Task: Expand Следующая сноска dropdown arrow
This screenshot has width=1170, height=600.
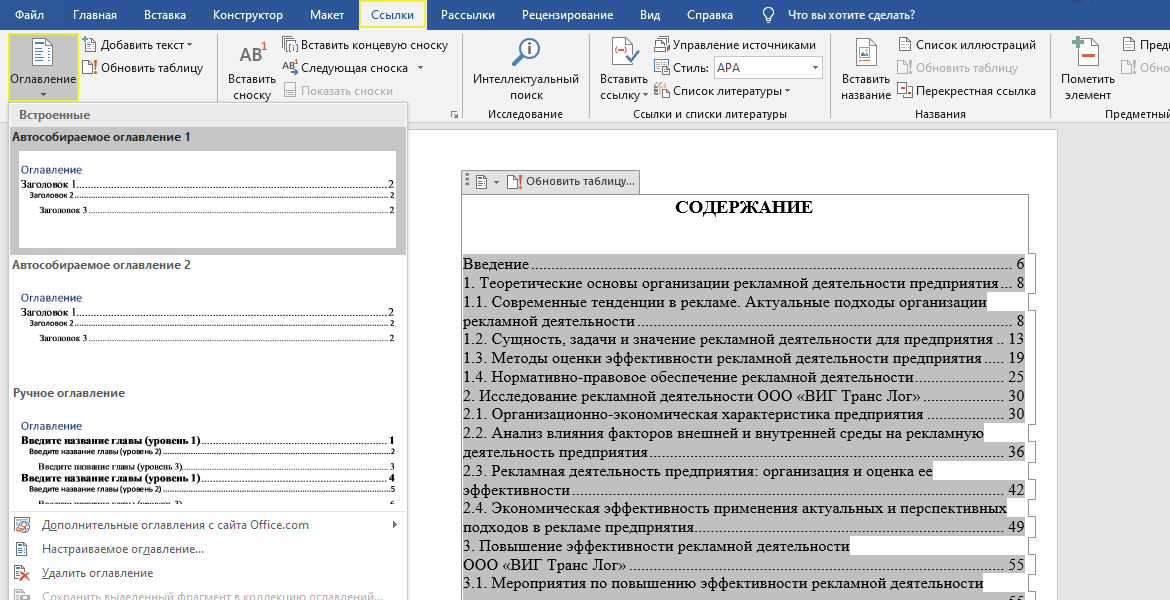Action: (x=421, y=68)
